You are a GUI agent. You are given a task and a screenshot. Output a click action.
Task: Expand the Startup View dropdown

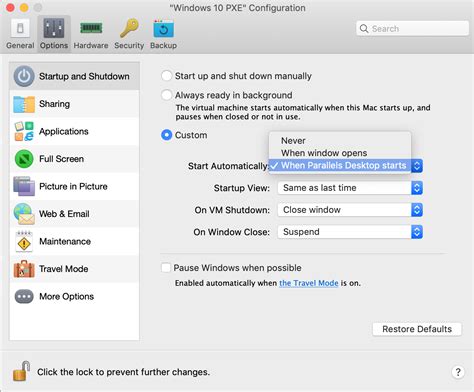click(x=350, y=188)
